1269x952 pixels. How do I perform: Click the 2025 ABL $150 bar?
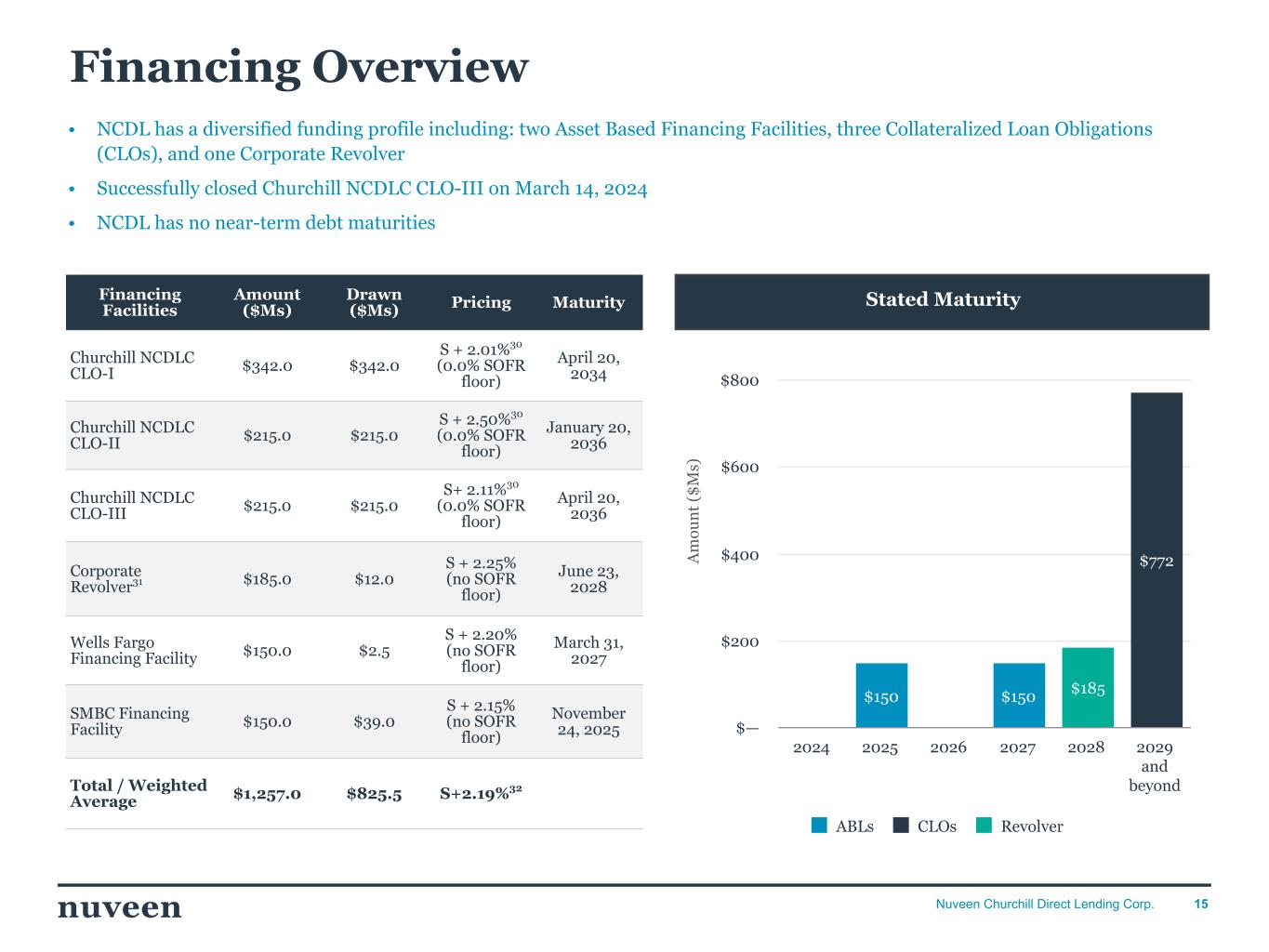click(881, 695)
